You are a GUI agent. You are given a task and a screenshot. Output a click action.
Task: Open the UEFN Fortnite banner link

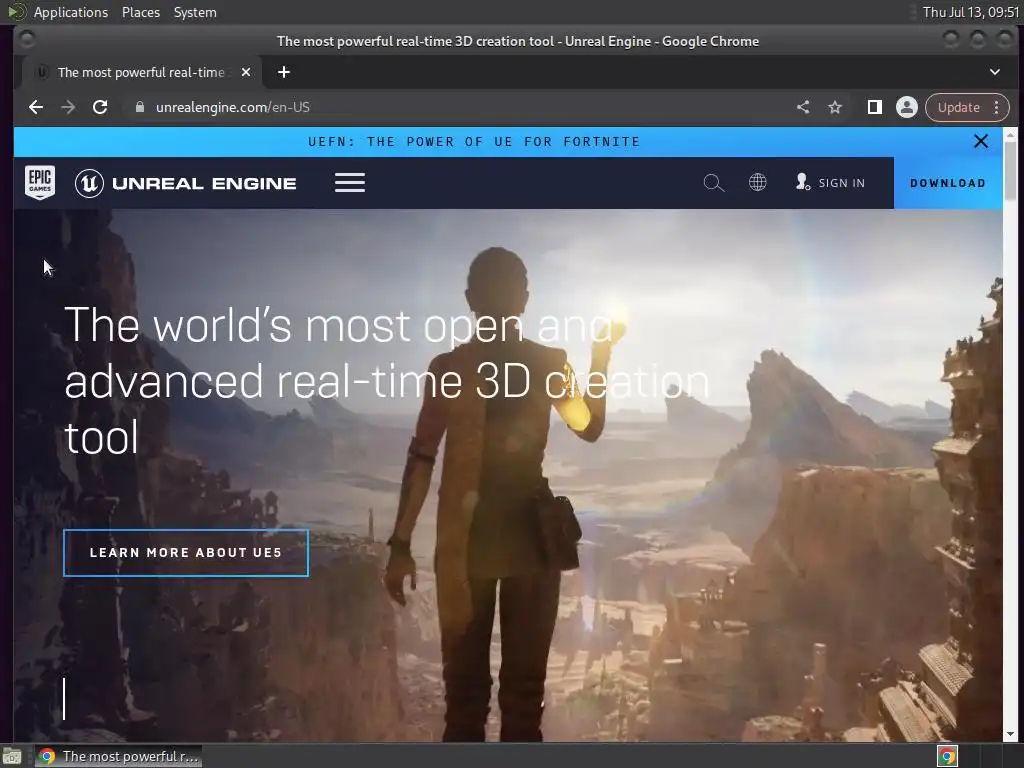pyautogui.click(x=474, y=142)
